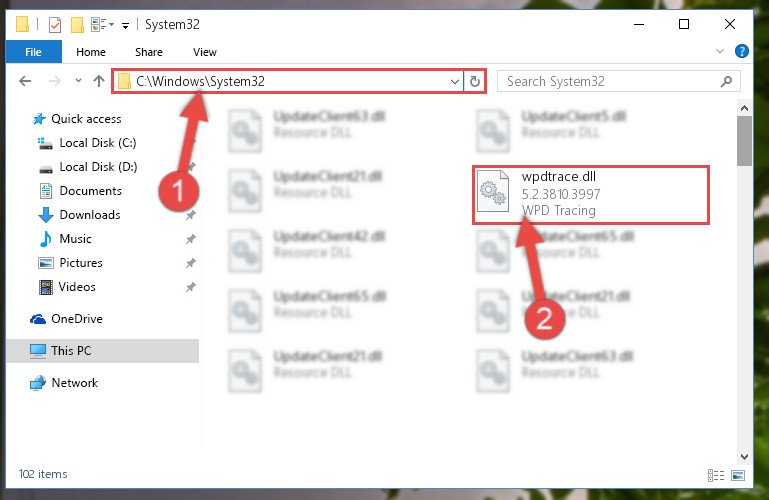The height and width of the screenshot is (500, 769).
Task: Select the wpdtrace.dll file
Action: click(591, 195)
